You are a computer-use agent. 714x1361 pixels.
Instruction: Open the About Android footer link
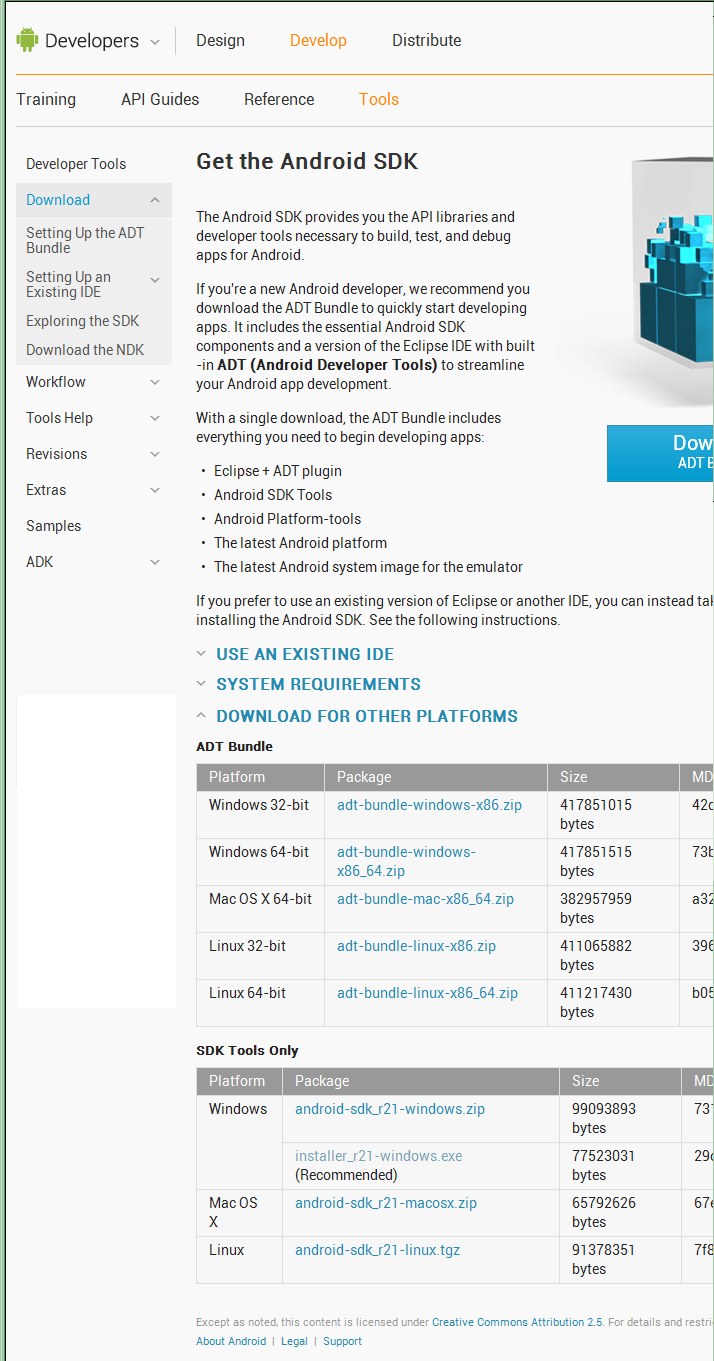coord(231,1341)
